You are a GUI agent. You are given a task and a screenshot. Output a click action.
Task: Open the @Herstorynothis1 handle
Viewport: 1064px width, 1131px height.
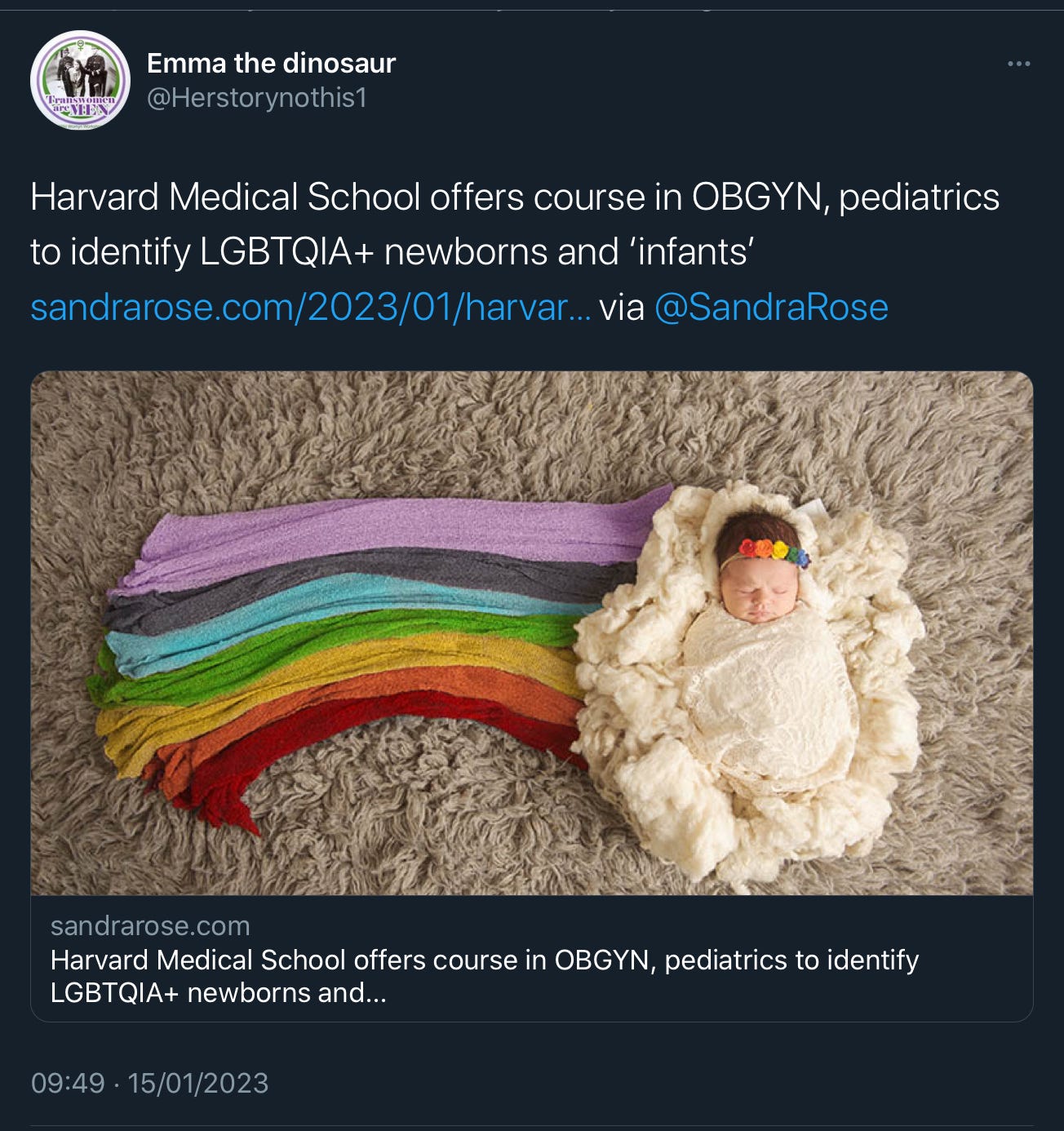coord(257,98)
